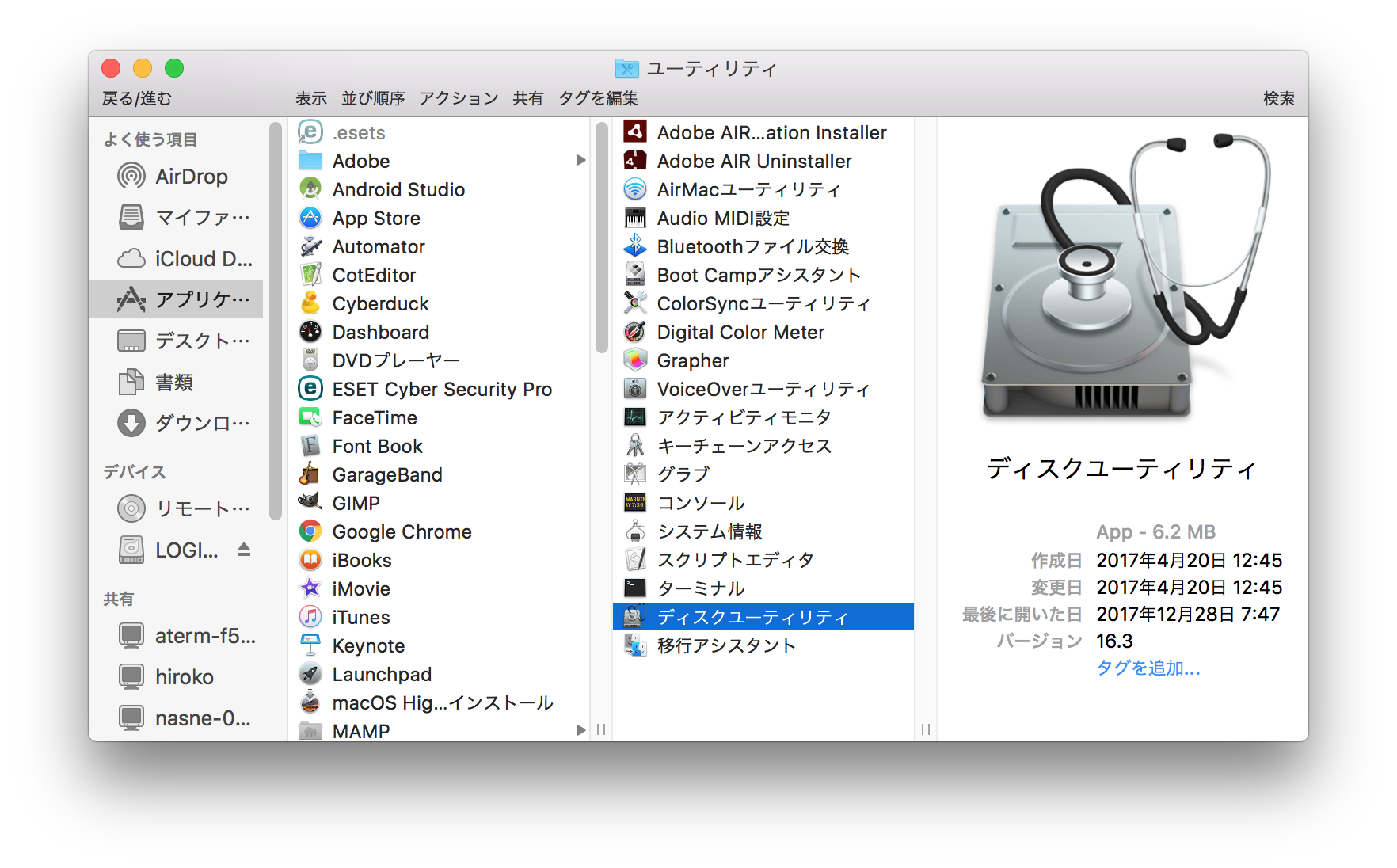
Task: Select the iCloud Drive sidebar item
Action: click(176, 258)
